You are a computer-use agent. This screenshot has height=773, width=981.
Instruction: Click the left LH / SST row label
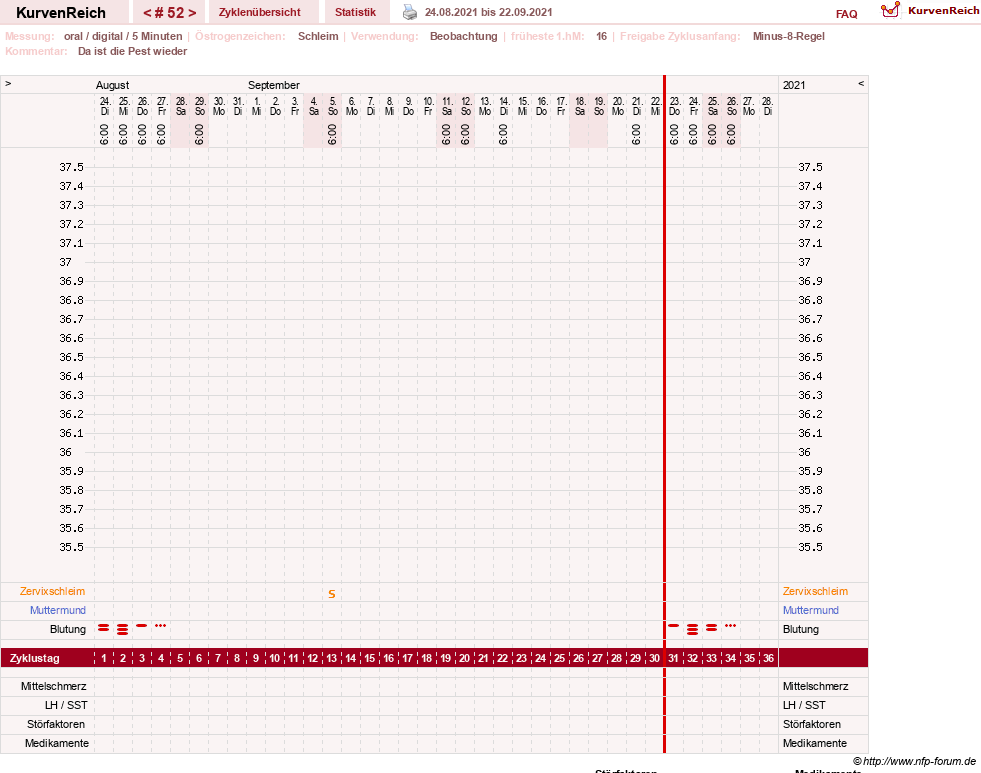tap(66, 705)
